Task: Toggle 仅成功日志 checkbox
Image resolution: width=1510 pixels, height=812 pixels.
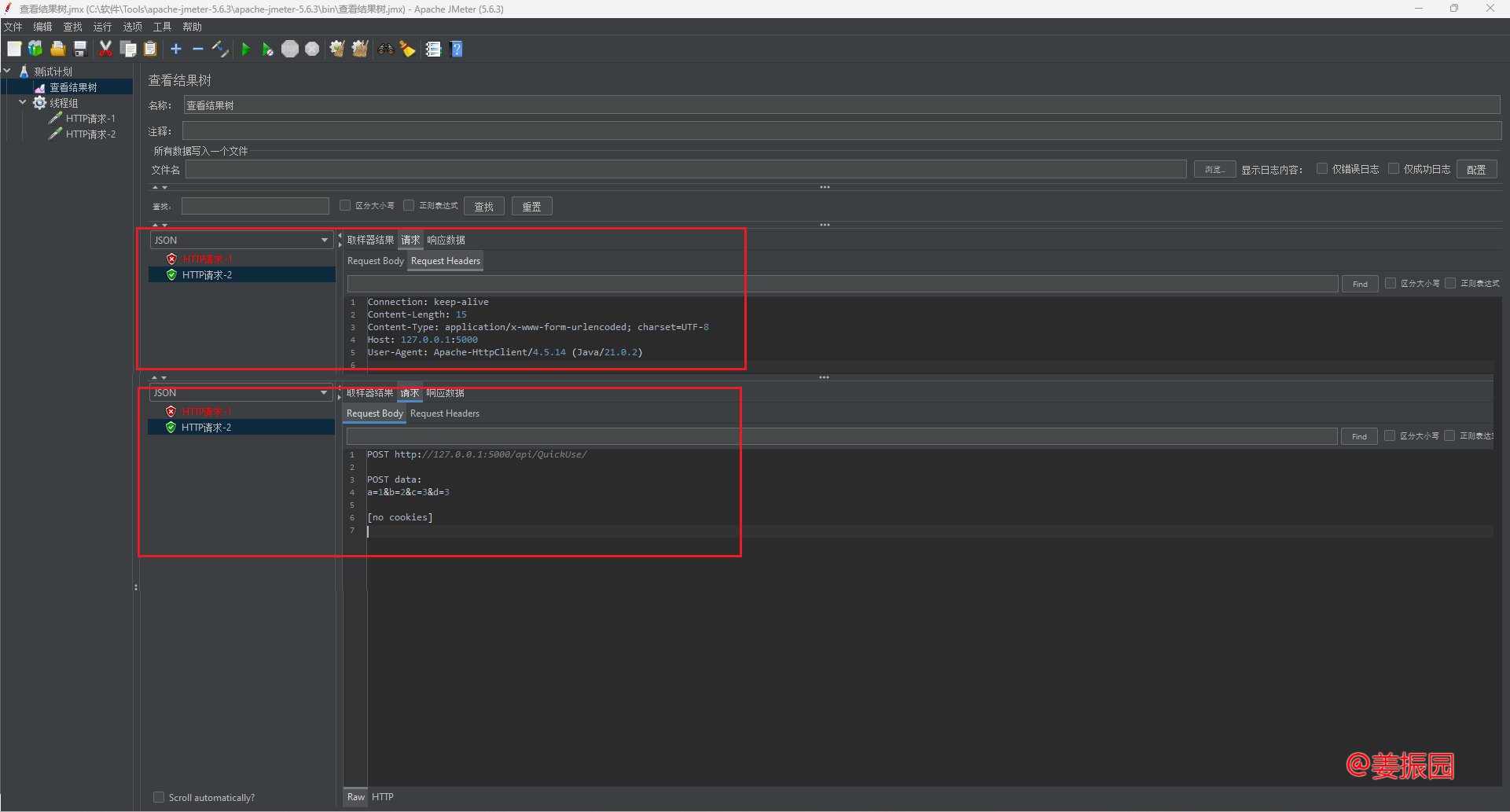Action: click(x=1394, y=169)
